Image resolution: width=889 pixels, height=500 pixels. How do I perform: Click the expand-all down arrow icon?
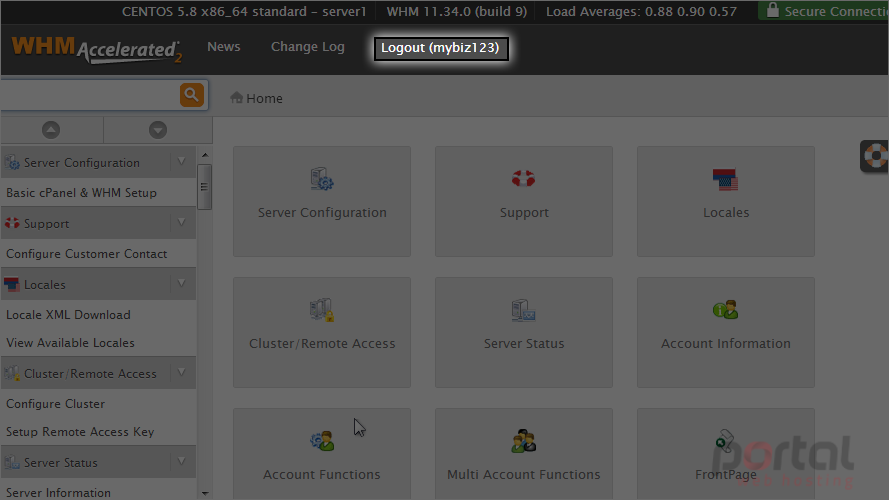pos(158,130)
